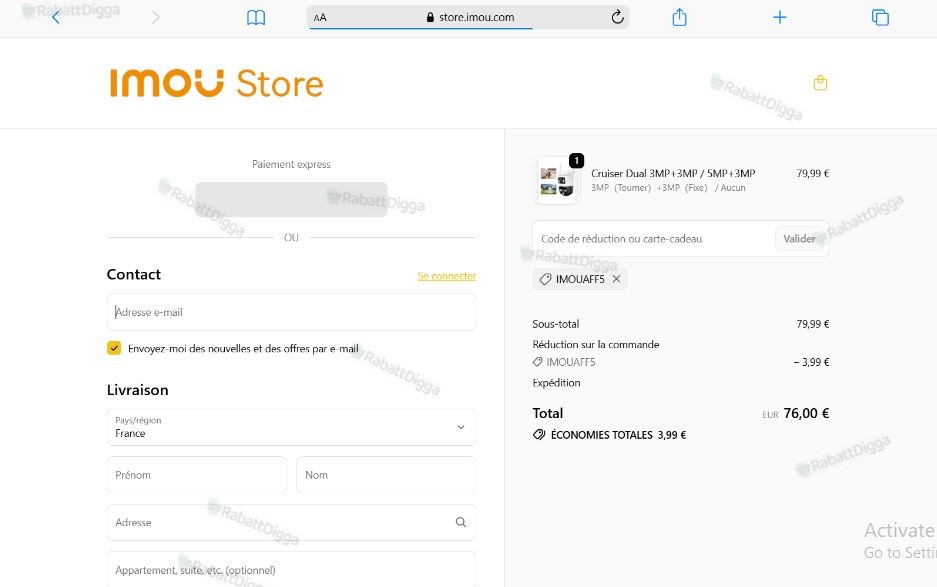Show all tabs overview icon
Image resolution: width=937 pixels, height=587 pixels.
coord(880,17)
